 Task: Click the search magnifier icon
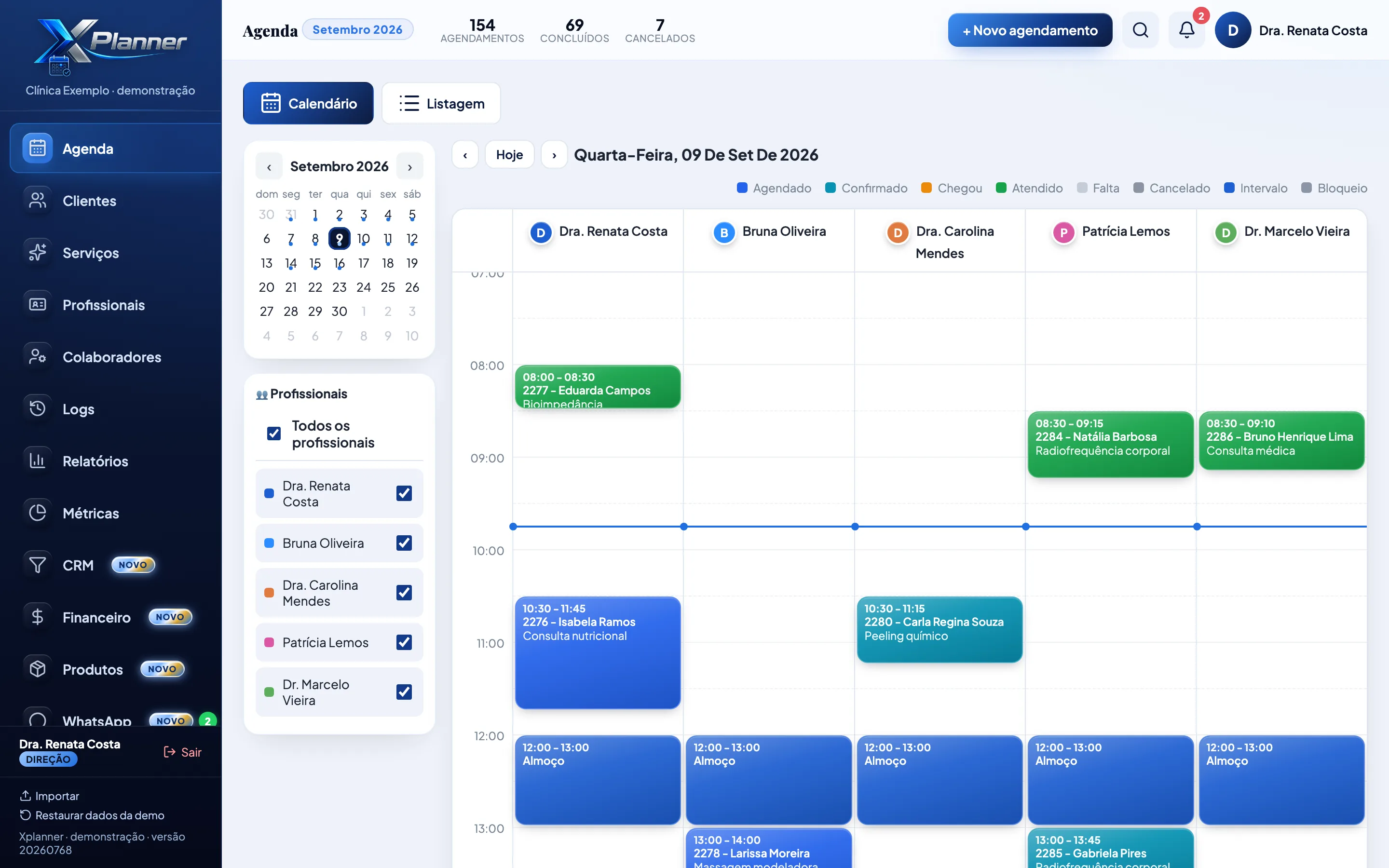(x=1141, y=30)
